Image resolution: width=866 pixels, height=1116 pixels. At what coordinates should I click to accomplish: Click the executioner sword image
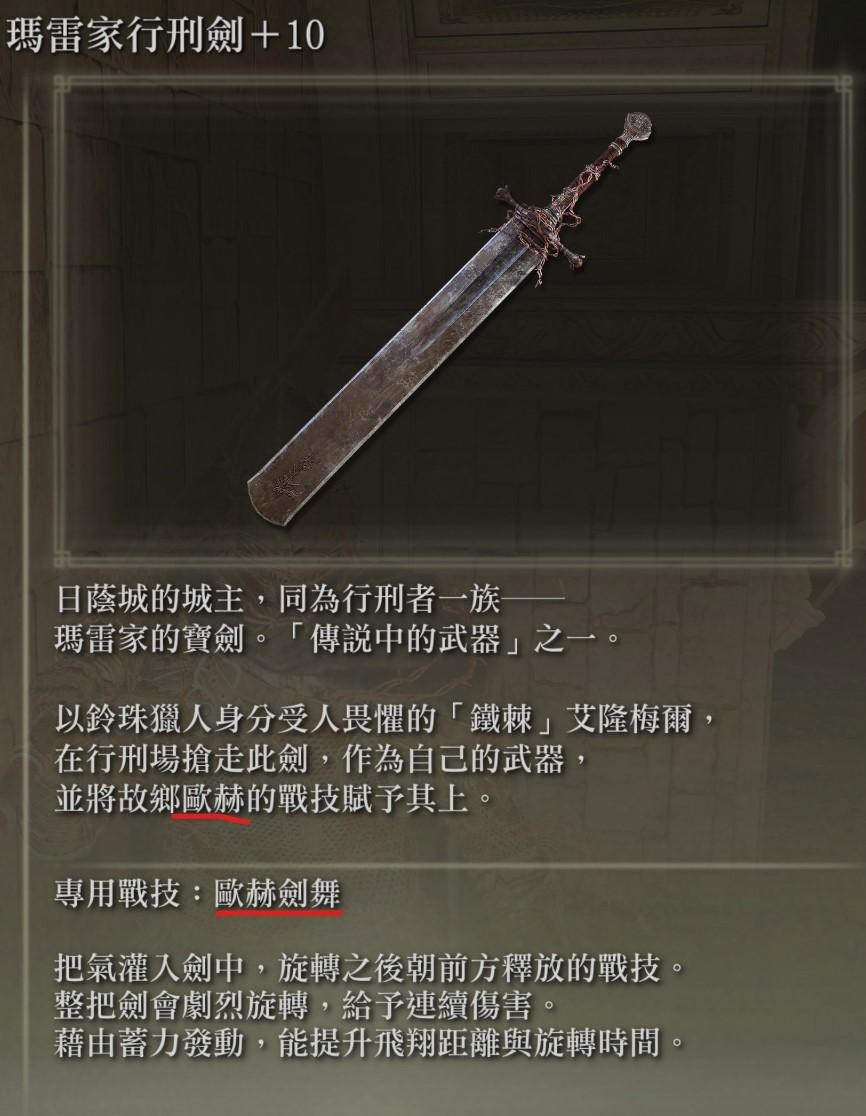pos(450,319)
